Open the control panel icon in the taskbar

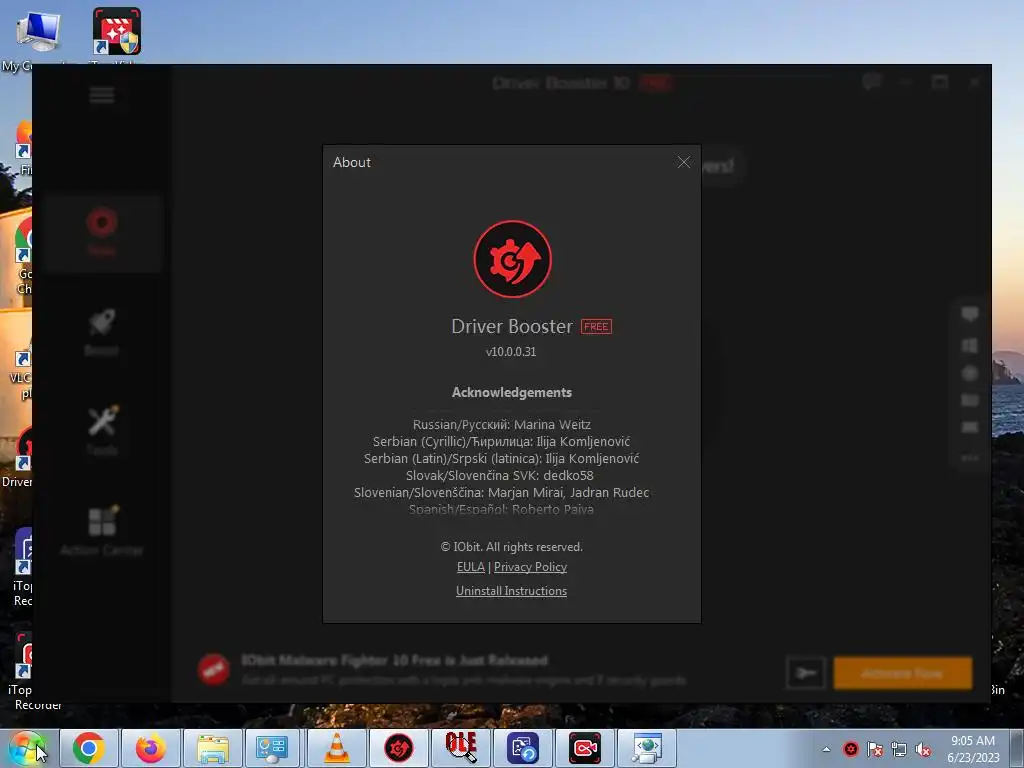coord(272,748)
